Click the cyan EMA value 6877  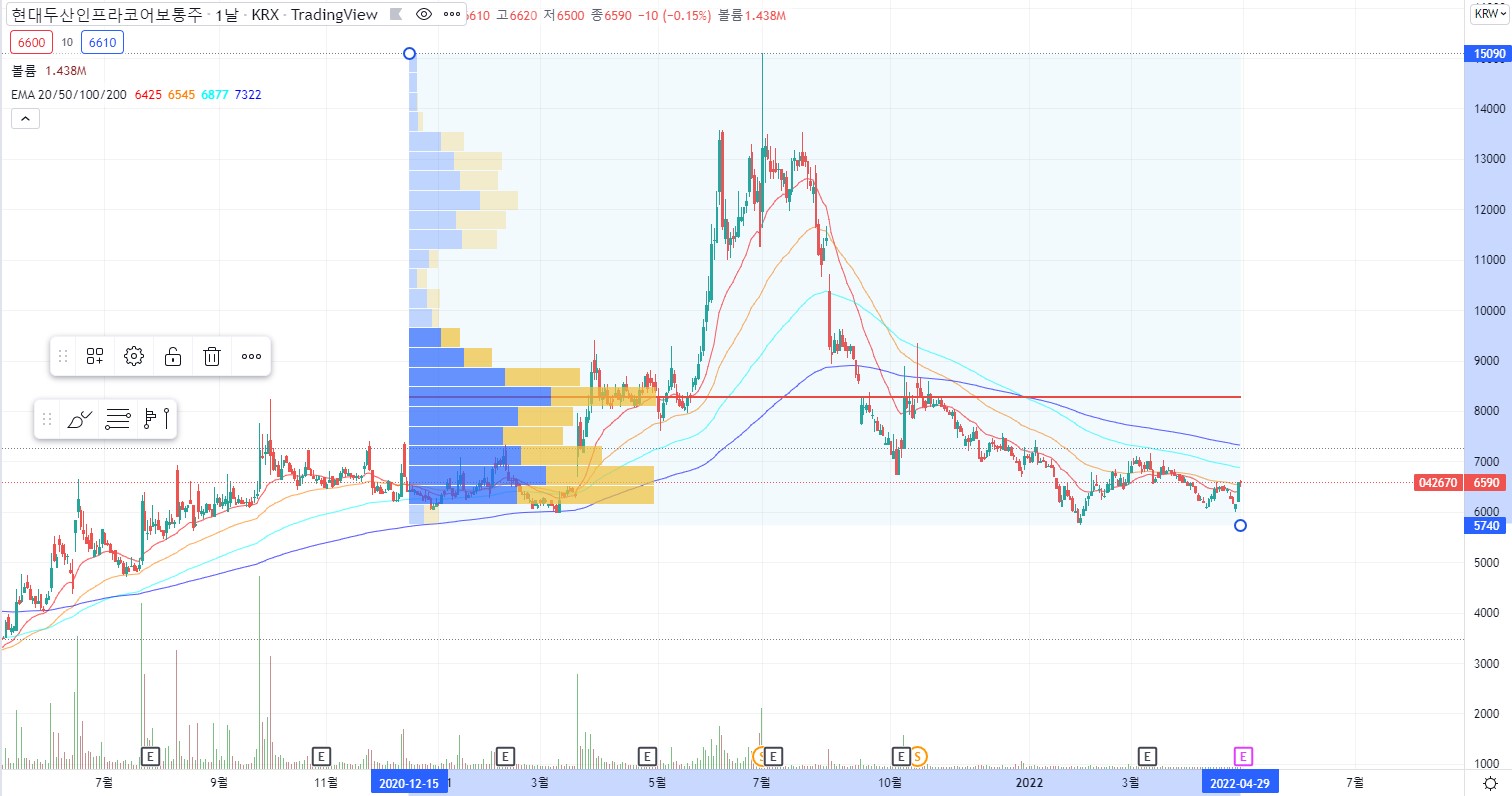[215, 94]
